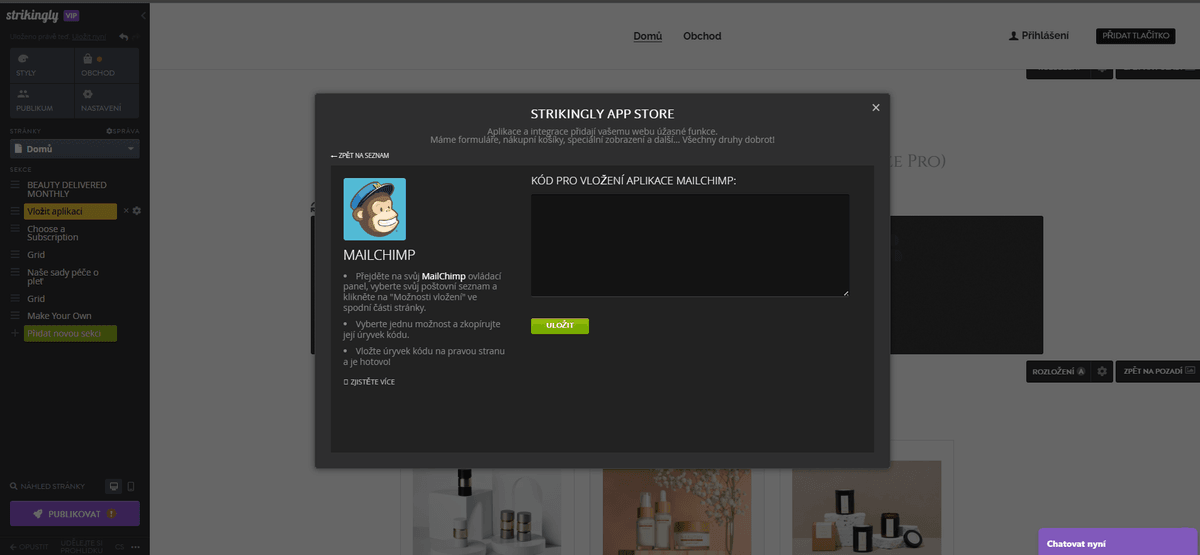Select the 'Vložit aplikaci' section
Screen dimensions: 1200x555
[70, 211]
